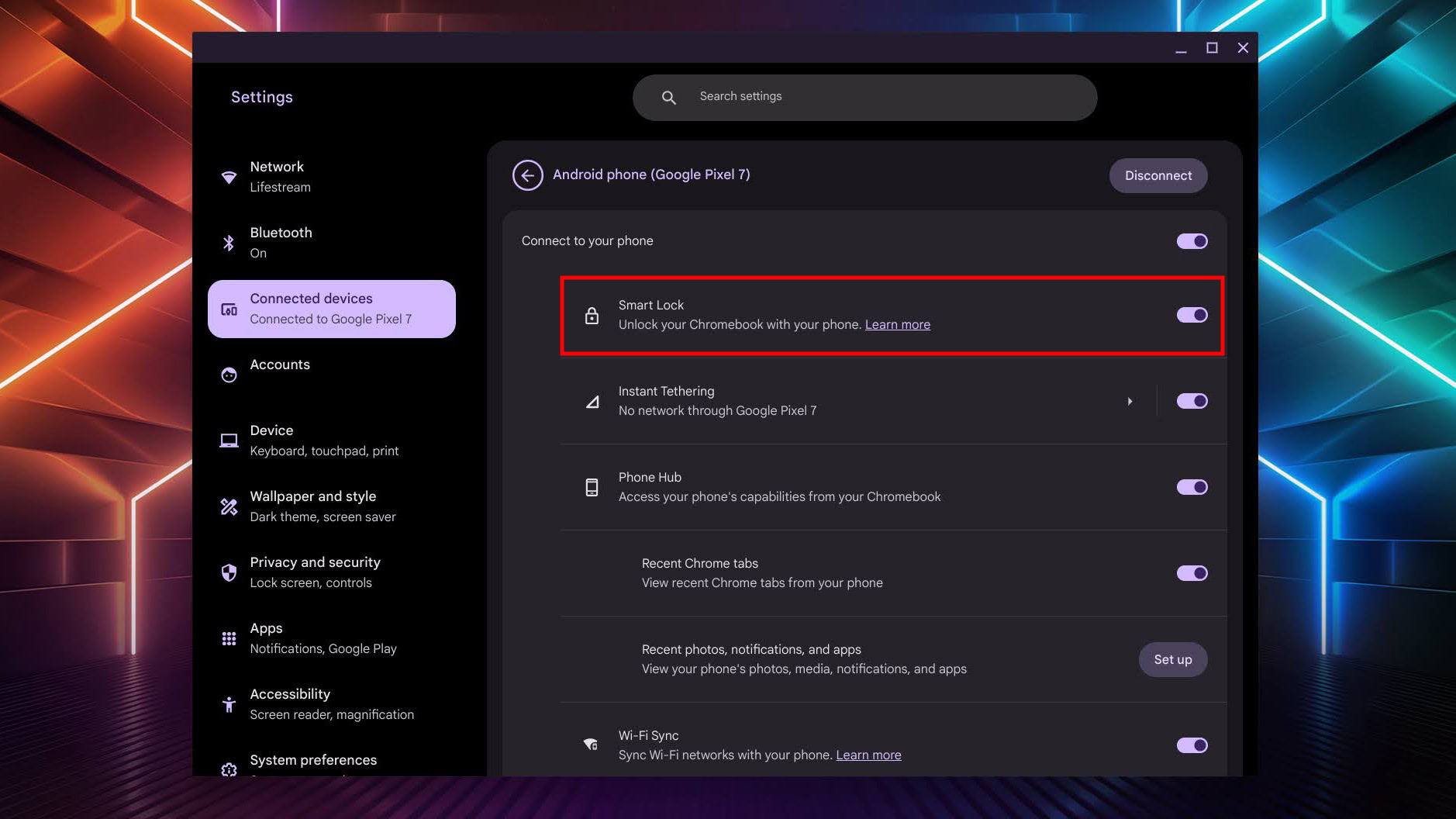
Task: Open Smart Lock Learn more link
Action: point(897,325)
